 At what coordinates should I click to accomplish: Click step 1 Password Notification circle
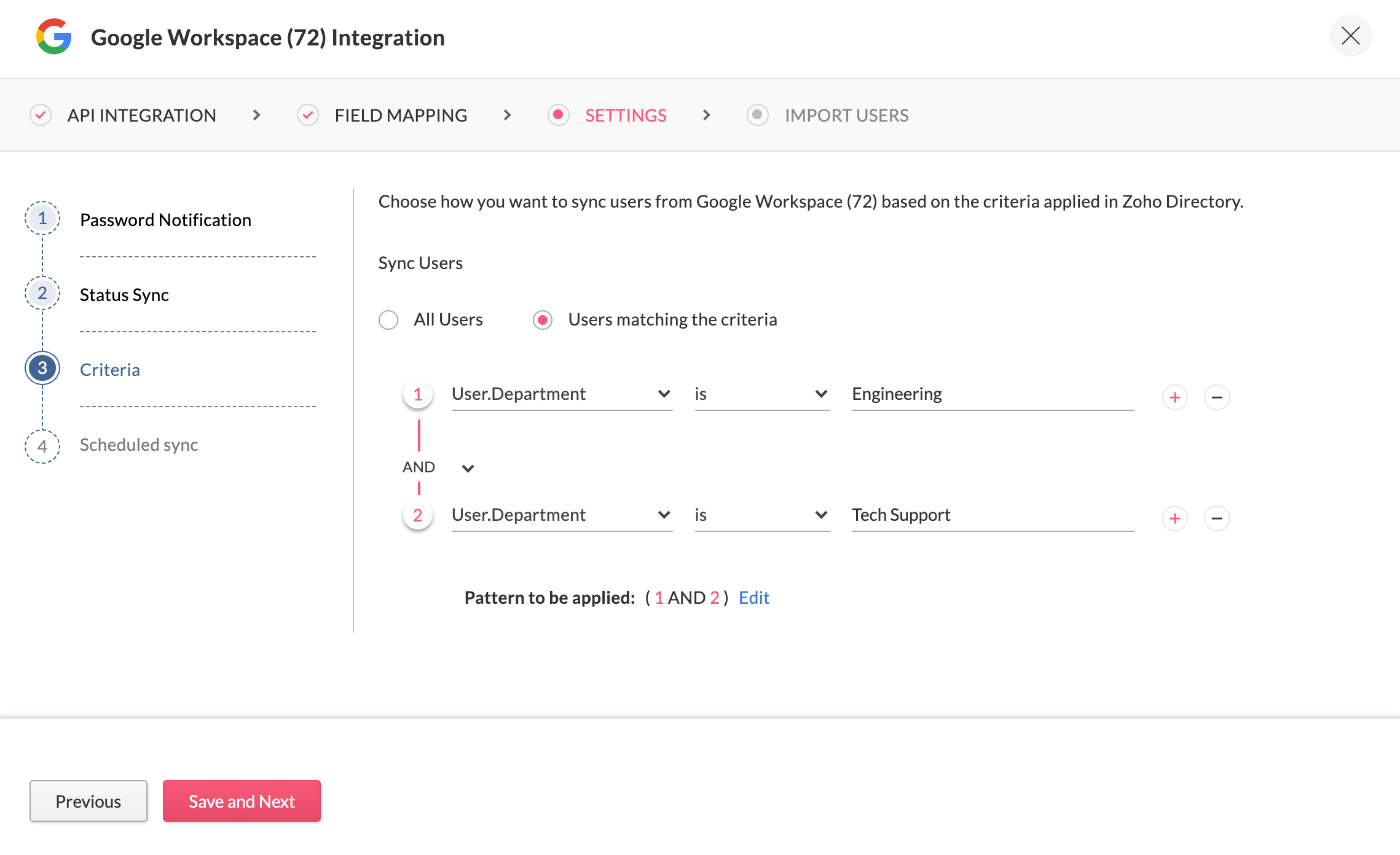pos(42,219)
